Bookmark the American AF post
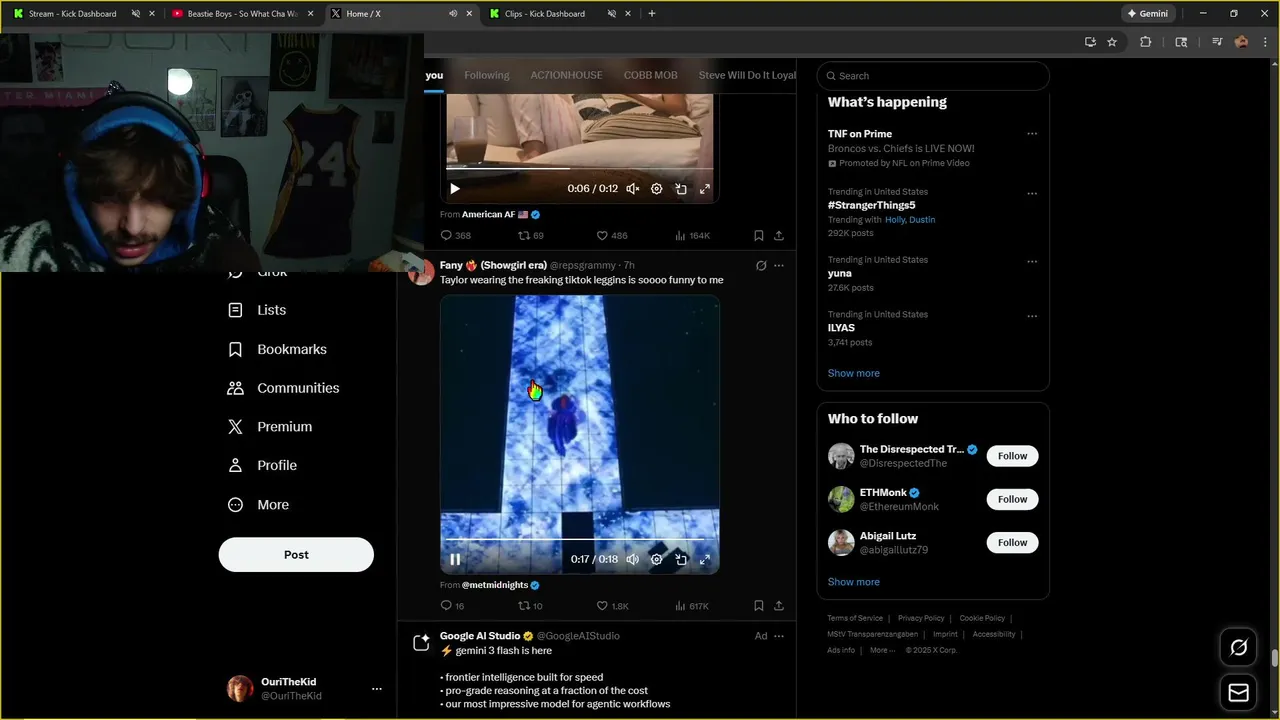This screenshot has height=720, width=1280. (758, 236)
